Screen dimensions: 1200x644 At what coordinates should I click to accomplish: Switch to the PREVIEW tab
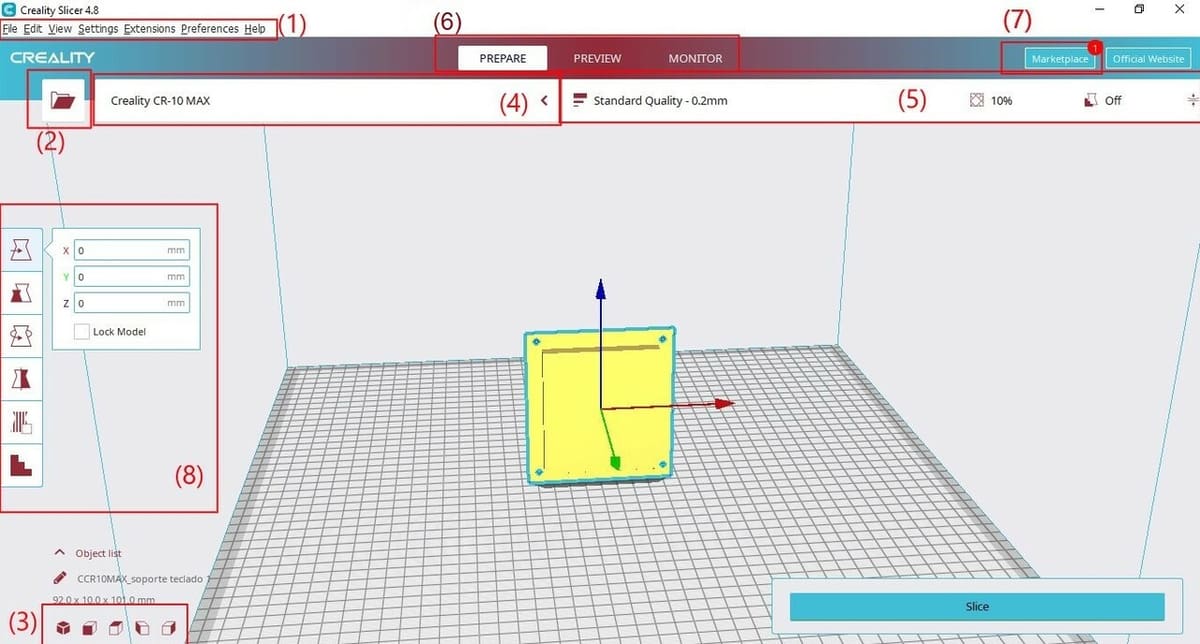click(597, 58)
